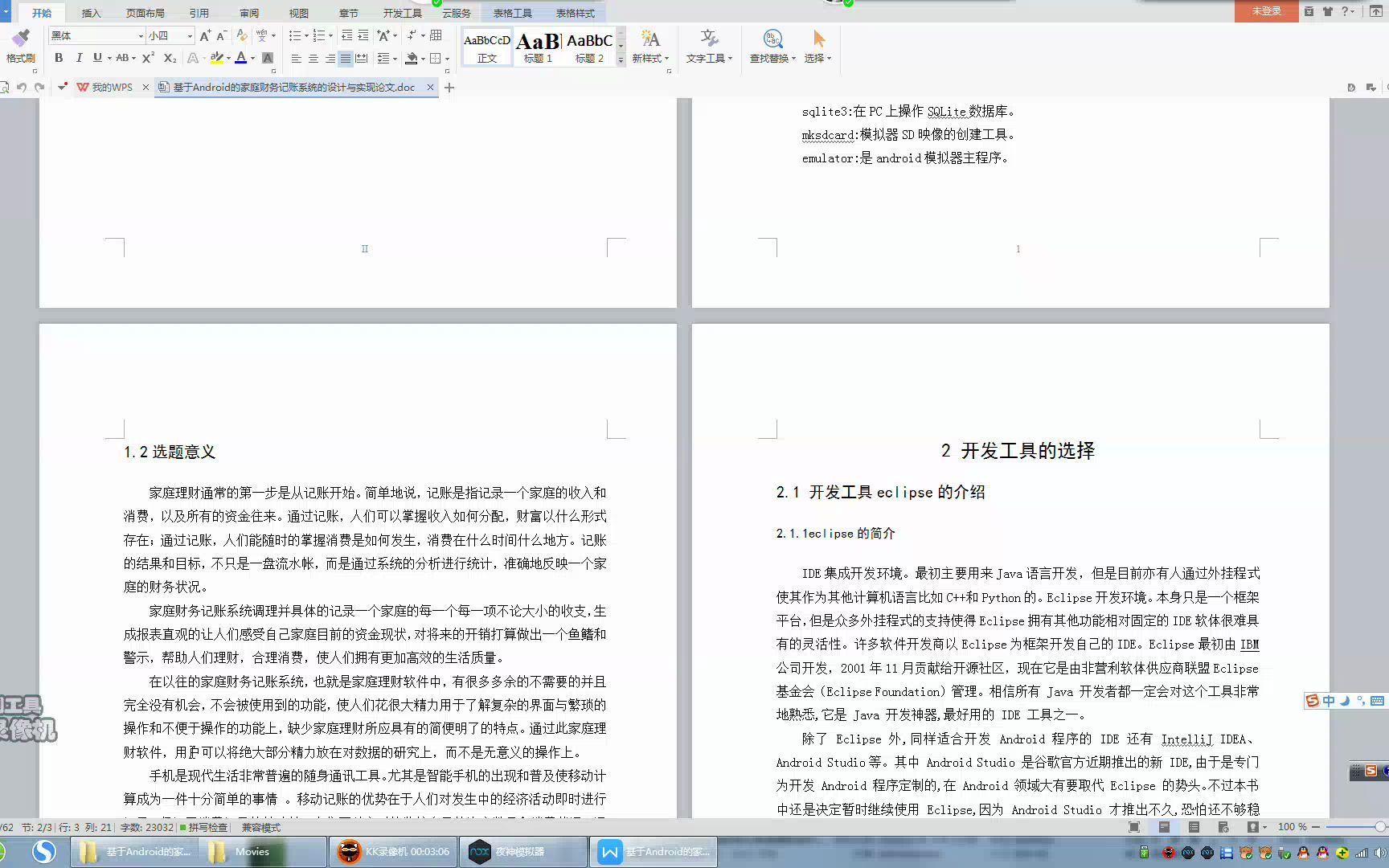Click the redo arrow
This screenshot has height=868, width=1389.
[x=39, y=87]
